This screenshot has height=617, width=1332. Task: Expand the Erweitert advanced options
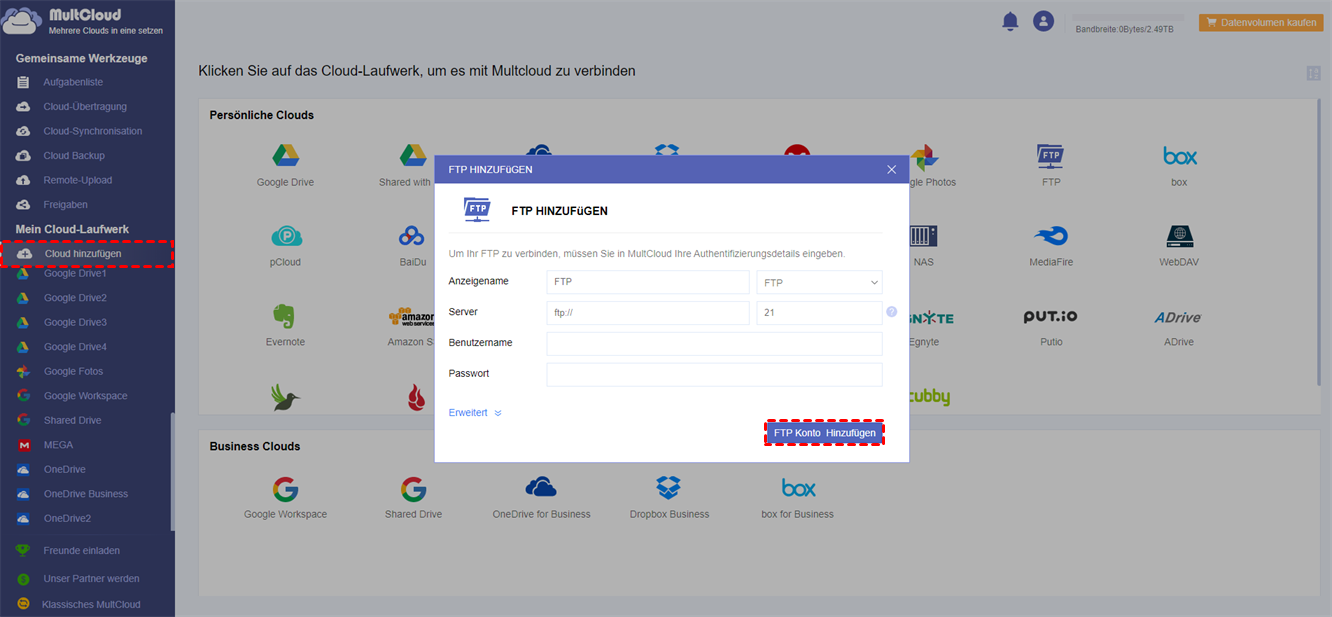pos(475,412)
